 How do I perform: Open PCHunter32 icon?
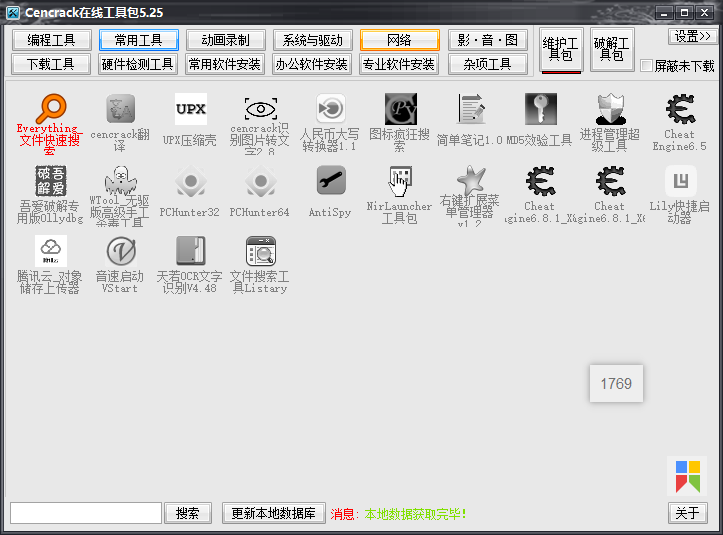191,181
